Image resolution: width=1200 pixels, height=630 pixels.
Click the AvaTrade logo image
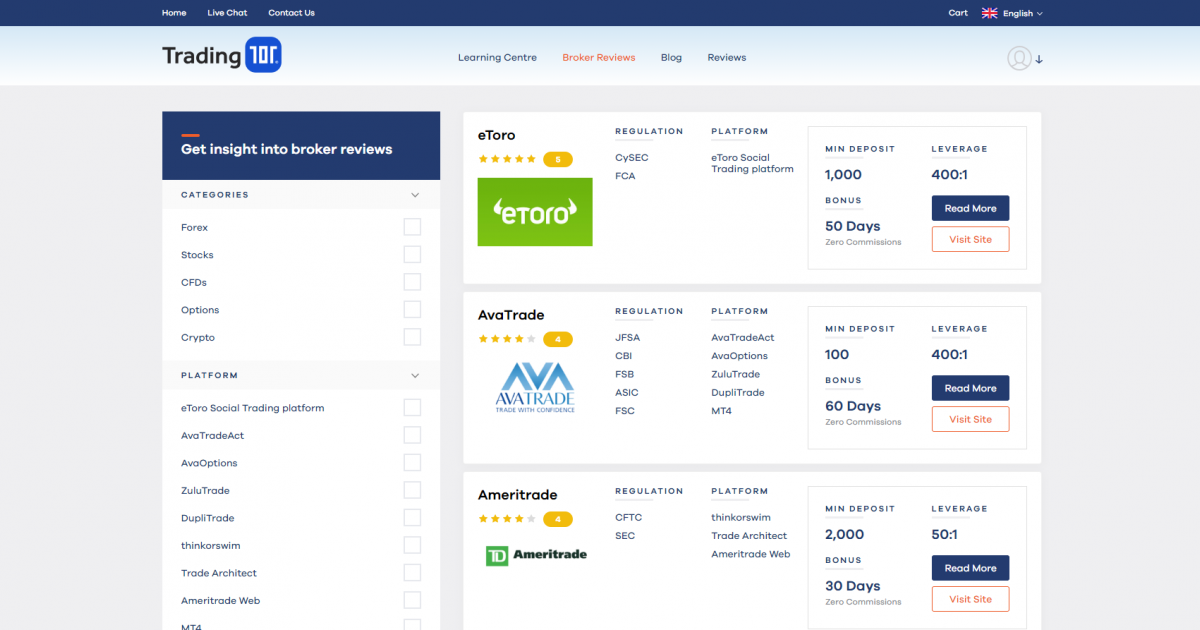[x=535, y=388]
